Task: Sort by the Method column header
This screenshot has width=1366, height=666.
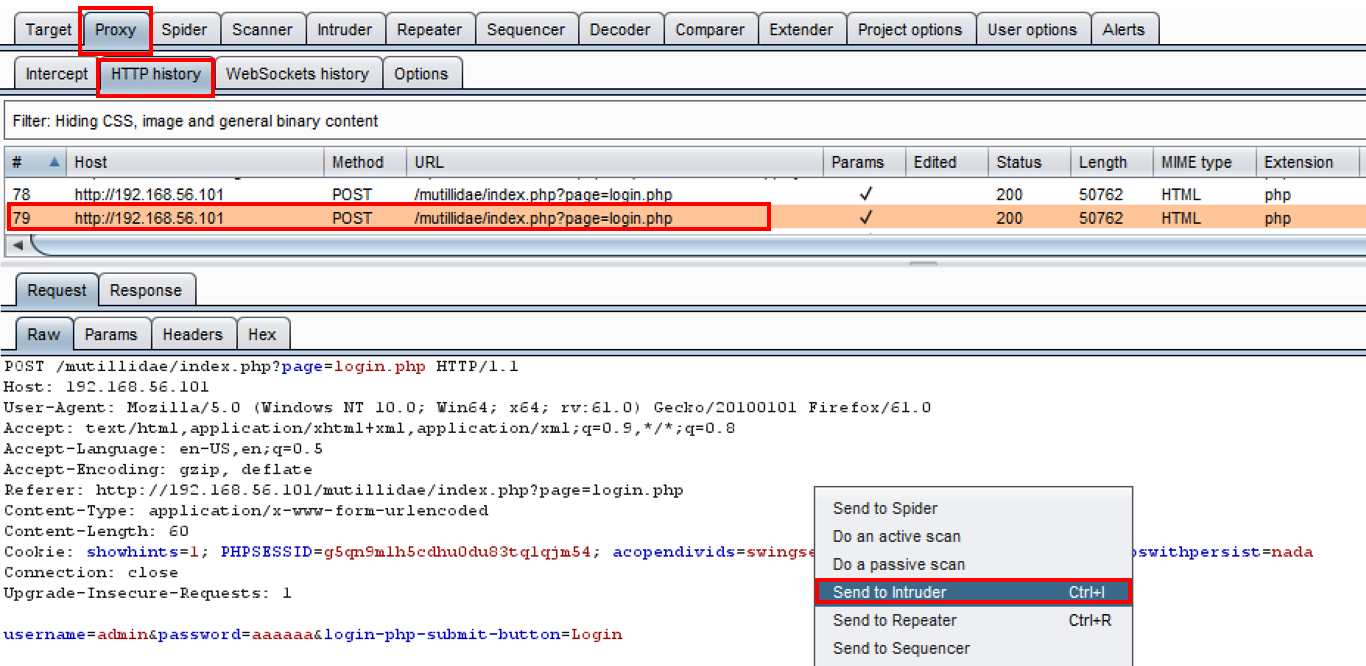Action: [x=357, y=162]
